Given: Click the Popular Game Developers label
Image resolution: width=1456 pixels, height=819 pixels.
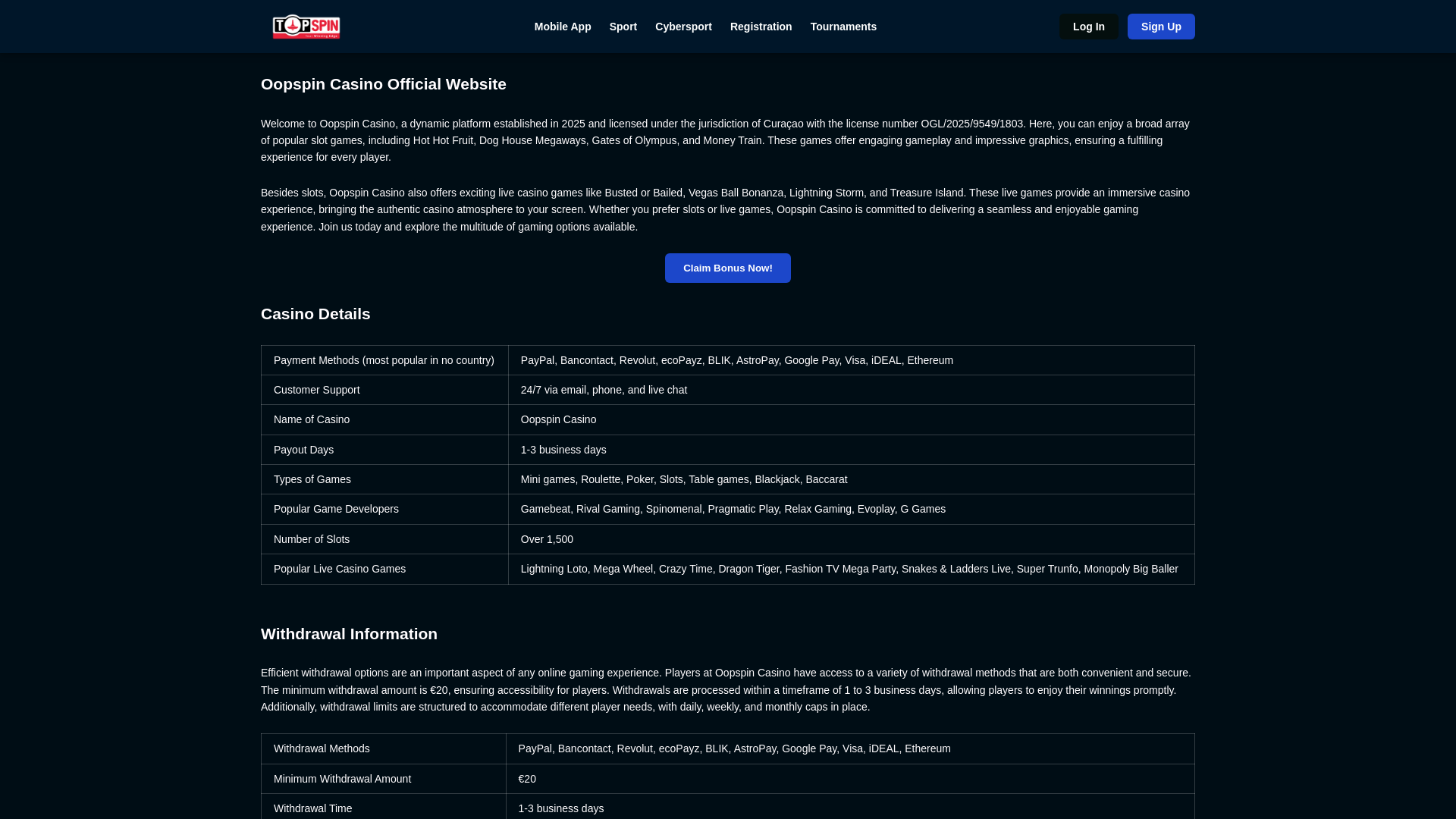Looking at the screenshot, I should click(x=384, y=509).
